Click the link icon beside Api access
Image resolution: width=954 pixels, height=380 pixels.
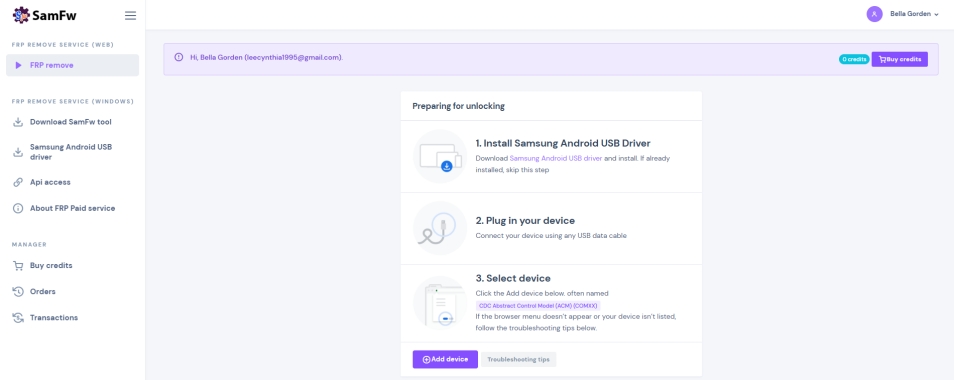(x=18, y=182)
